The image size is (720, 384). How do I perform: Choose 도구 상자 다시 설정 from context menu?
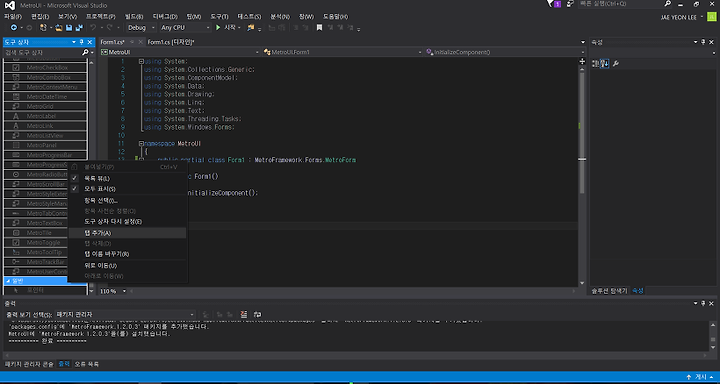point(127,221)
